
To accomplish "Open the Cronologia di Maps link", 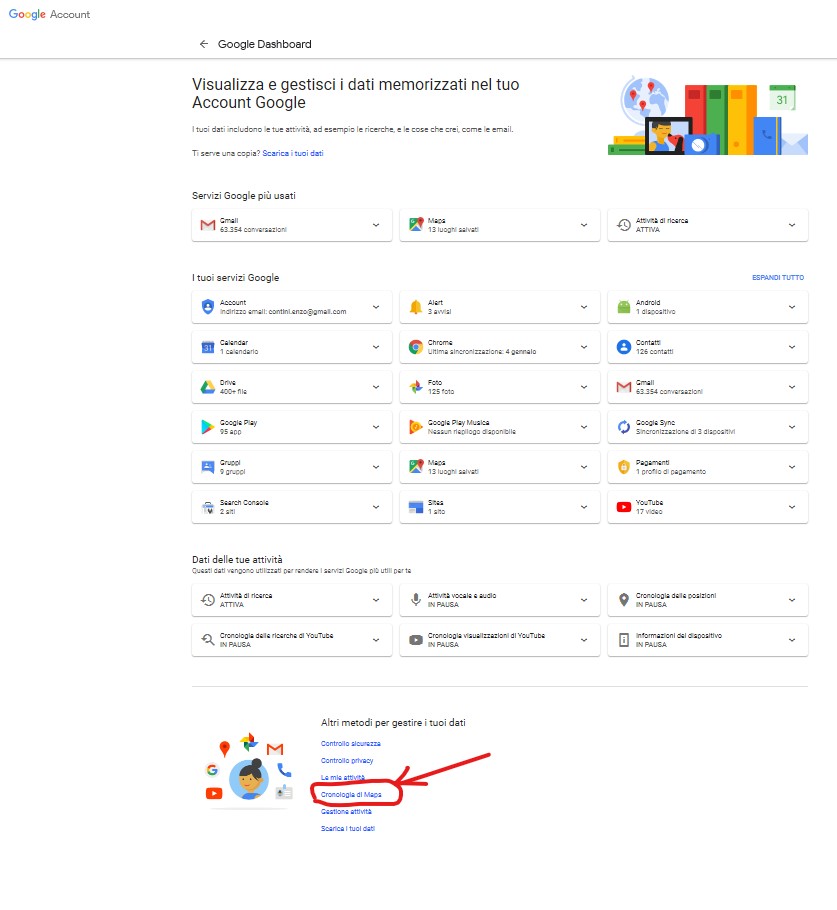I will [x=351, y=794].
